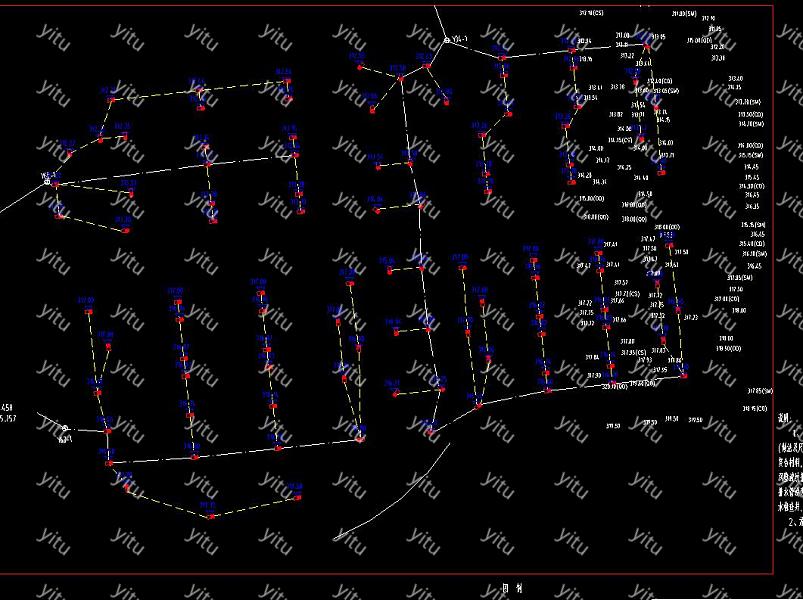Image resolution: width=803 pixels, height=600 pixels.
Task: Click the circular manhole symbol labeled YJ4-1
Action: [446, 40]
